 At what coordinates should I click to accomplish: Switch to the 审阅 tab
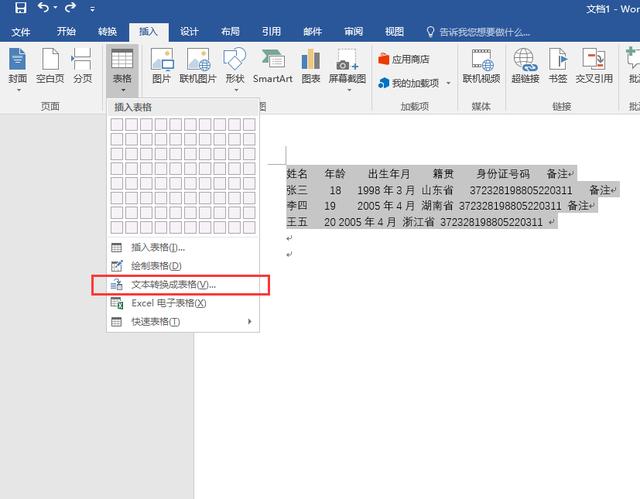pos(353,32)
